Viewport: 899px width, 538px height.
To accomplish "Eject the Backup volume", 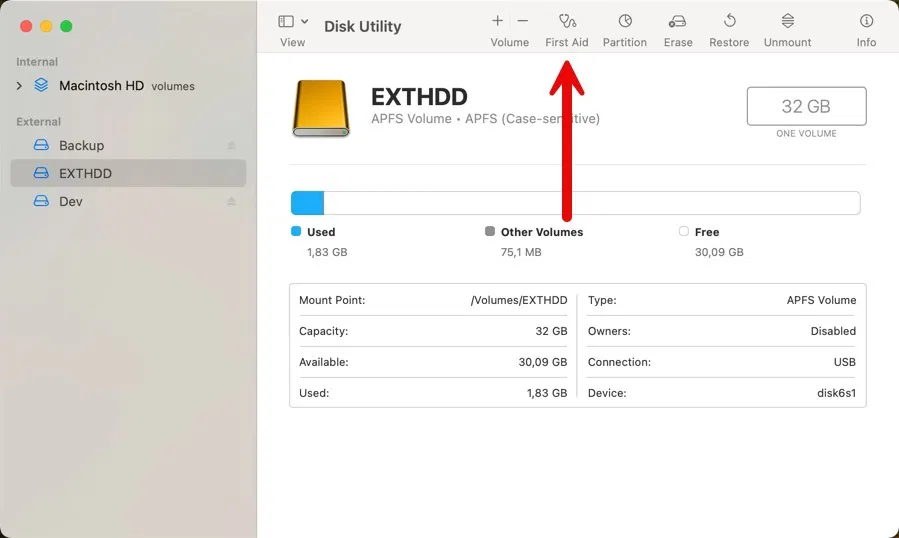I will [231, 146].
